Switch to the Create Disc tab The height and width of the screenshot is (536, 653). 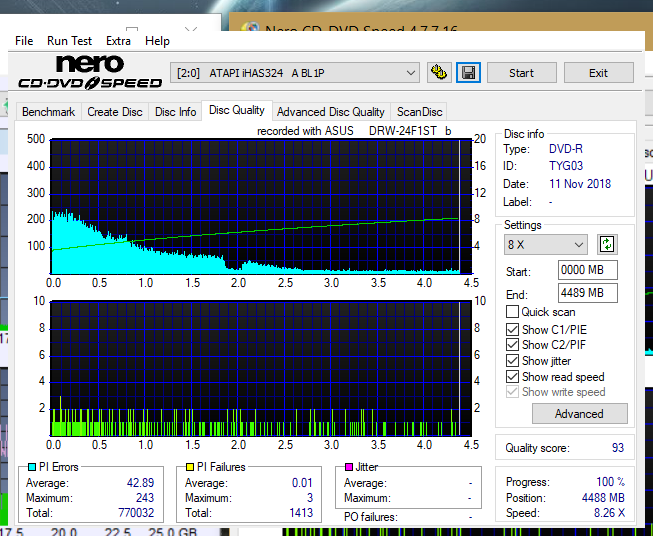[x=115, y=112]
